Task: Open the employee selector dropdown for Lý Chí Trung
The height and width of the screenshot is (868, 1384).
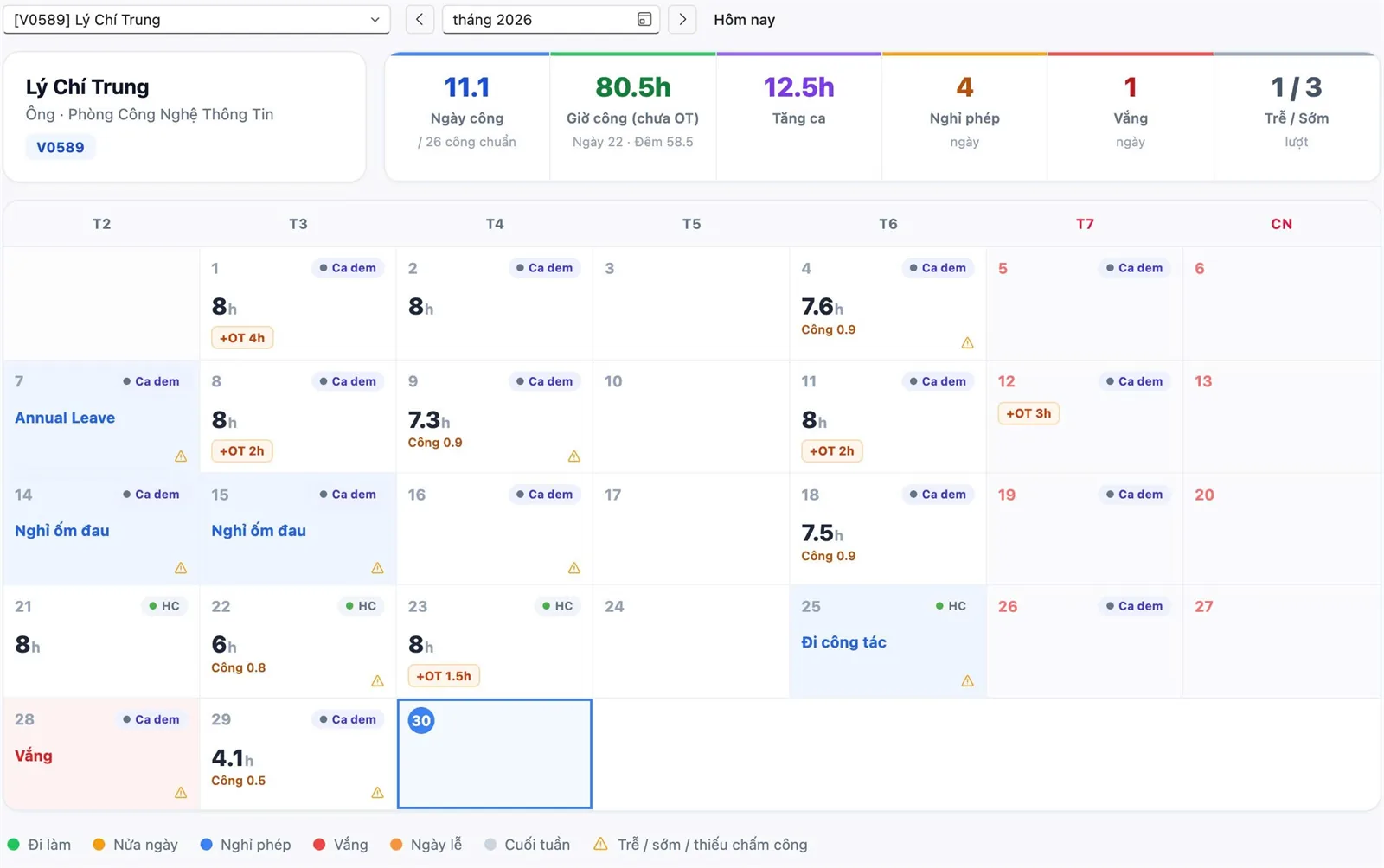Action: pyautogui.click(x=196, y=19)
